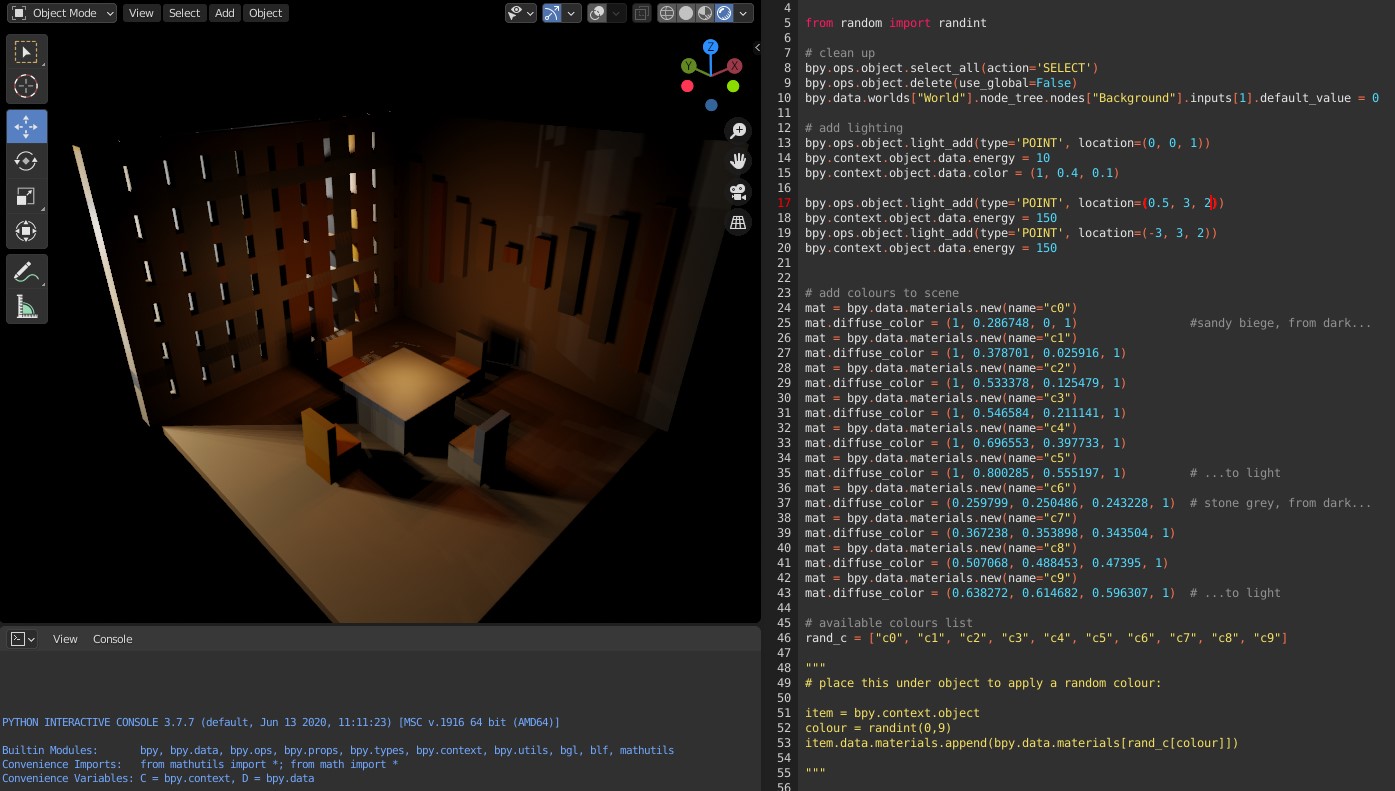Choose the Rotate tool
Viewport: 1395px width, 791px height.
click(x=27, y=161)
